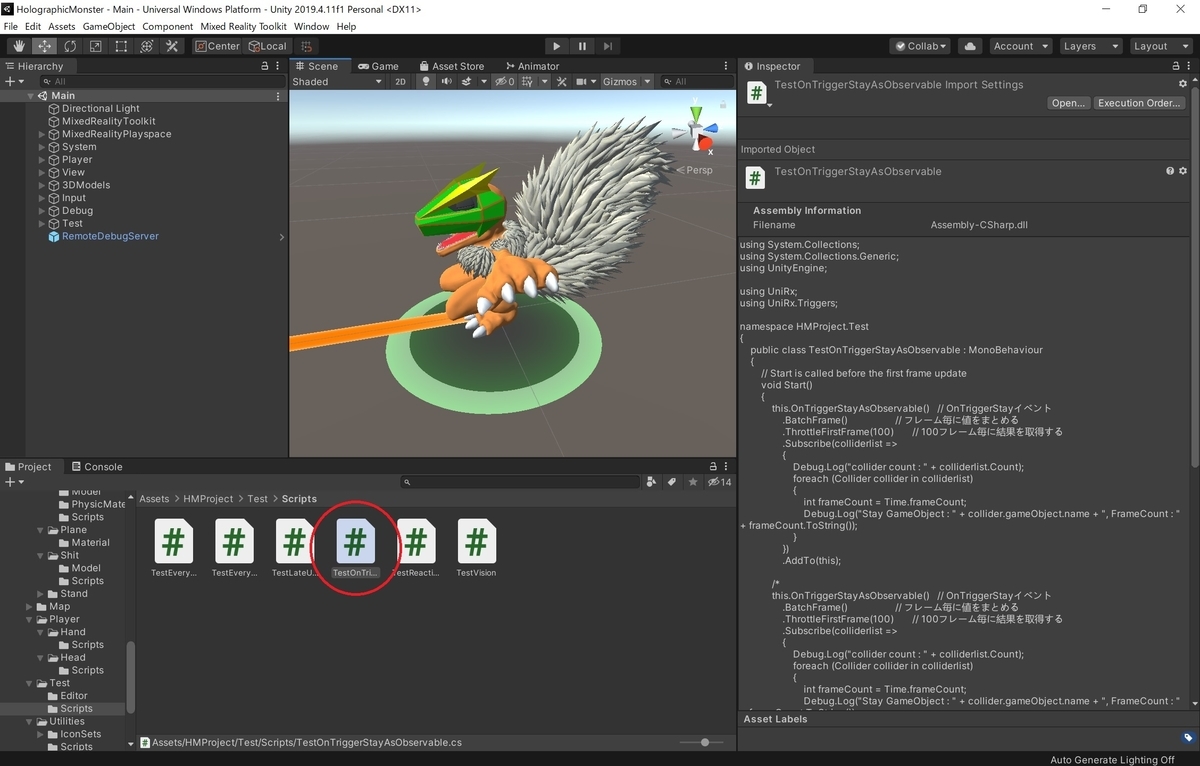Select TestVision script thumbnail
Screen dimensions: 1200x766
click(x=476, y=549)
